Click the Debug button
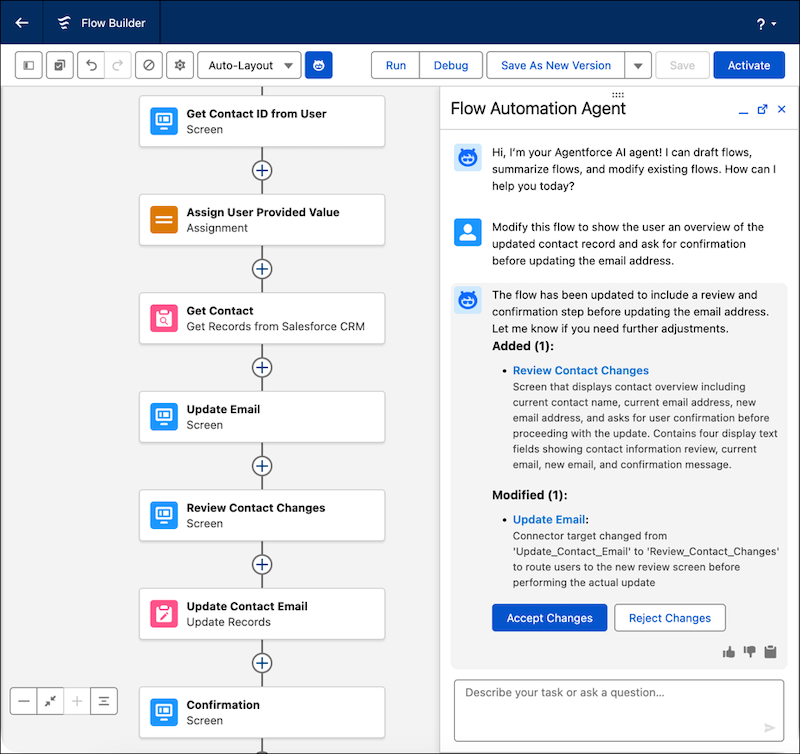 [451, 65]
